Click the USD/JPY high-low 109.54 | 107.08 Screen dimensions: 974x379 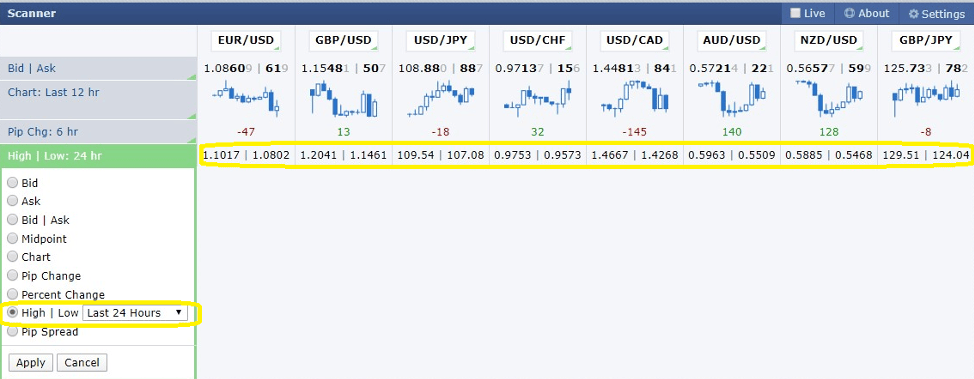click(440, 155)
